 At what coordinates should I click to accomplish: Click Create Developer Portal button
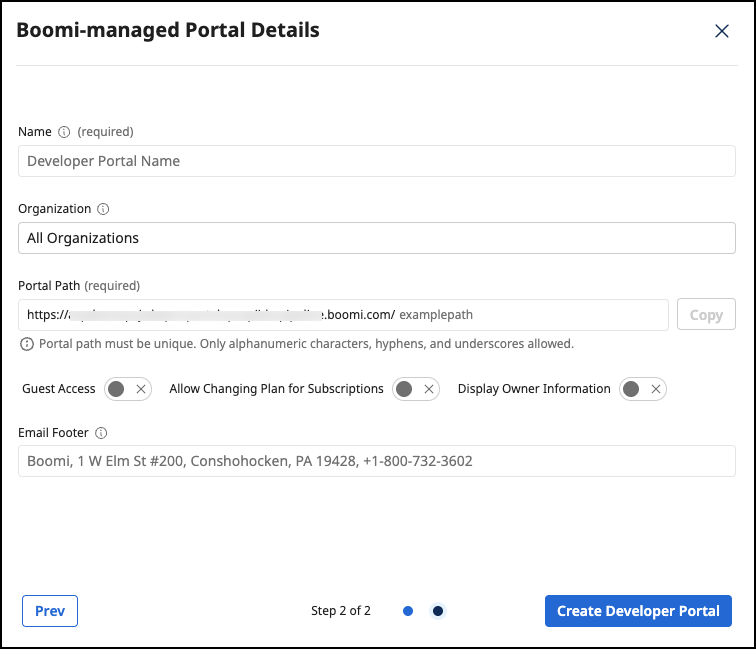(x=638, y=611)
